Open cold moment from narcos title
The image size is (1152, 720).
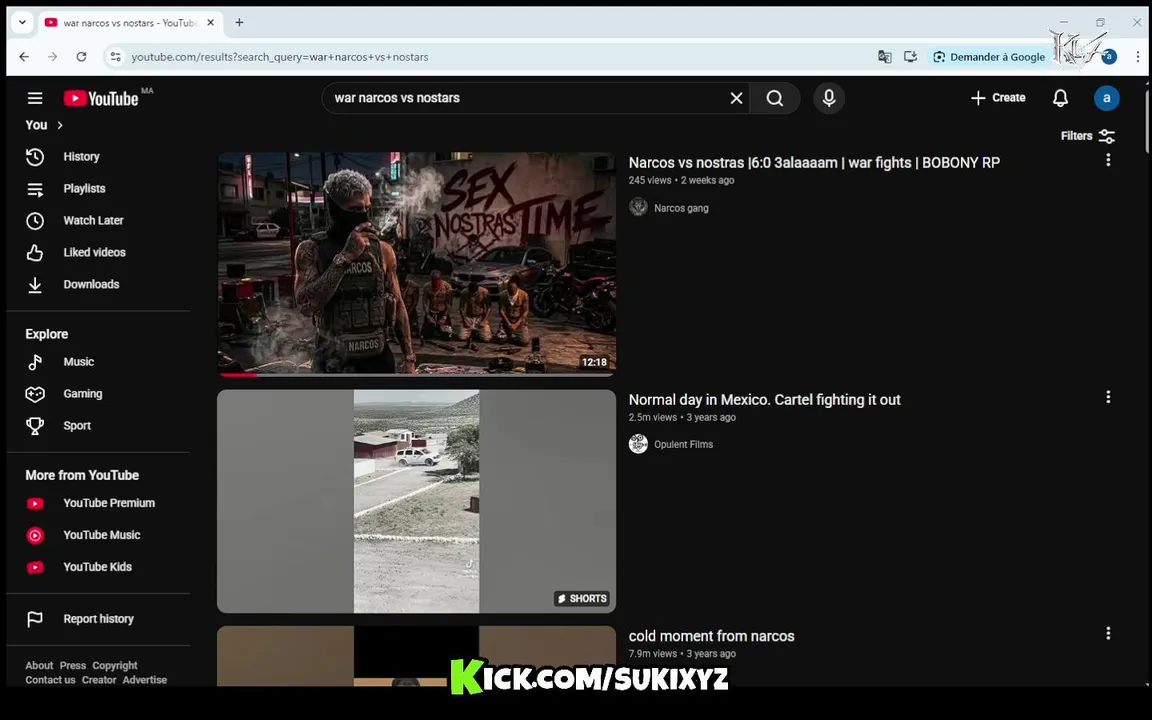point(711,636)
